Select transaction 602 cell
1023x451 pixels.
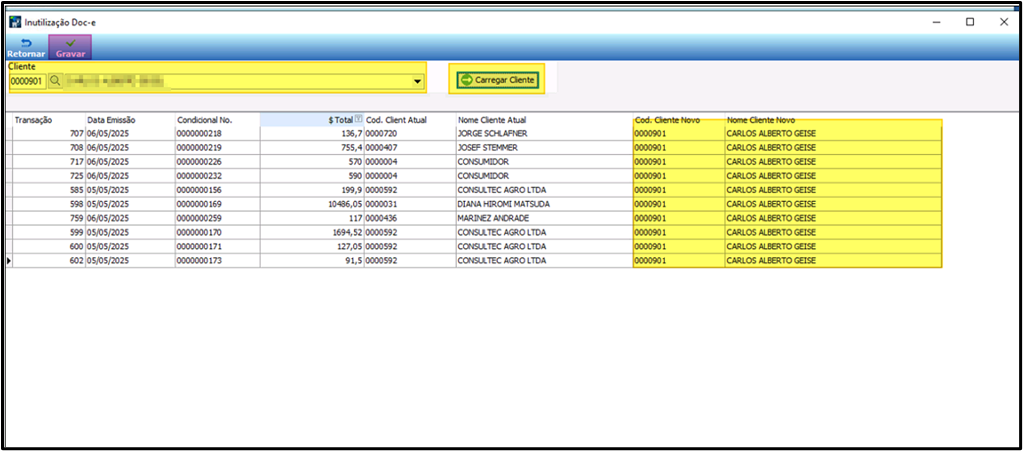tap(49, 260)
